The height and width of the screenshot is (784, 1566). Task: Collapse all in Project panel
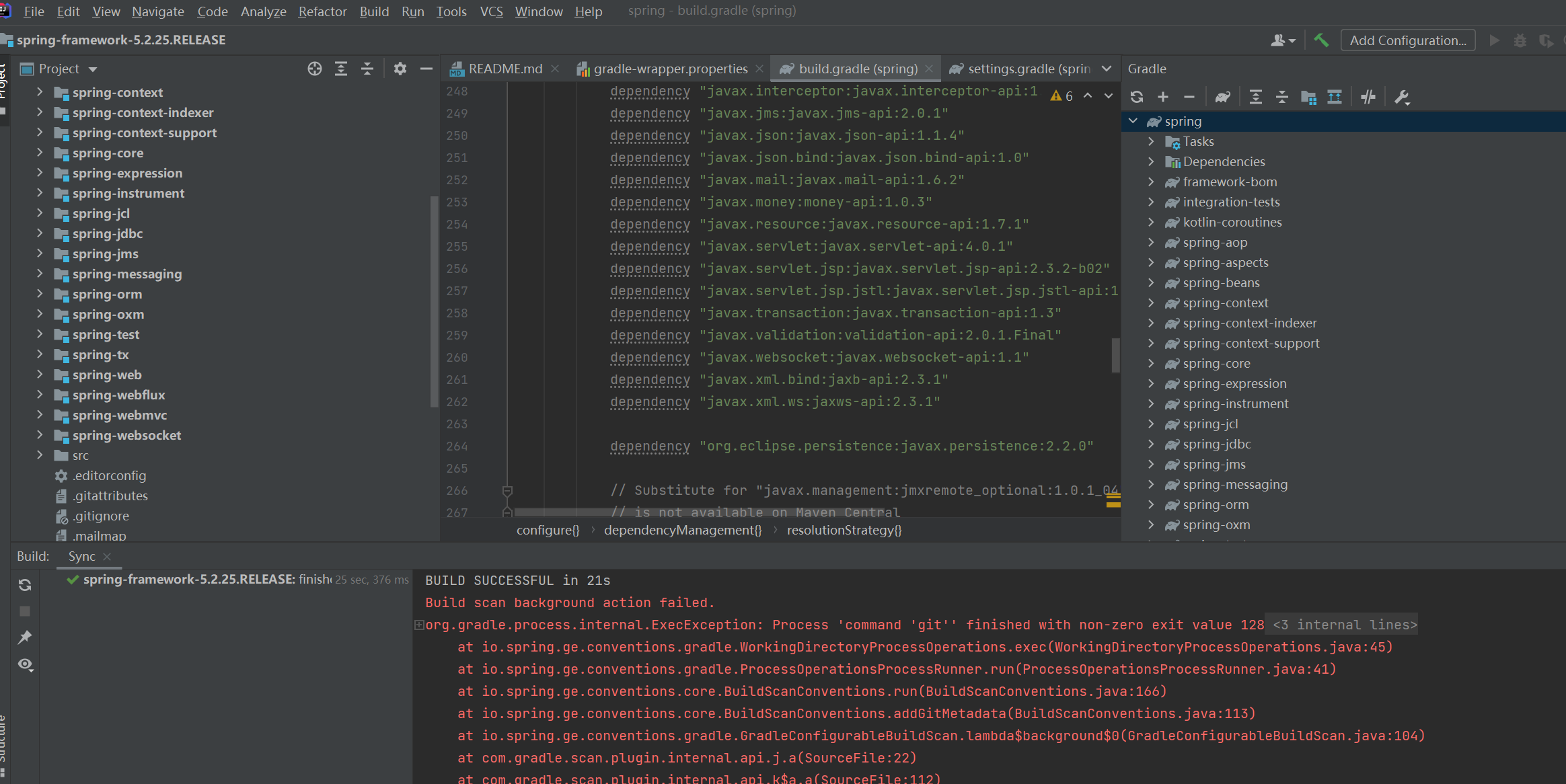pos(367,69)
